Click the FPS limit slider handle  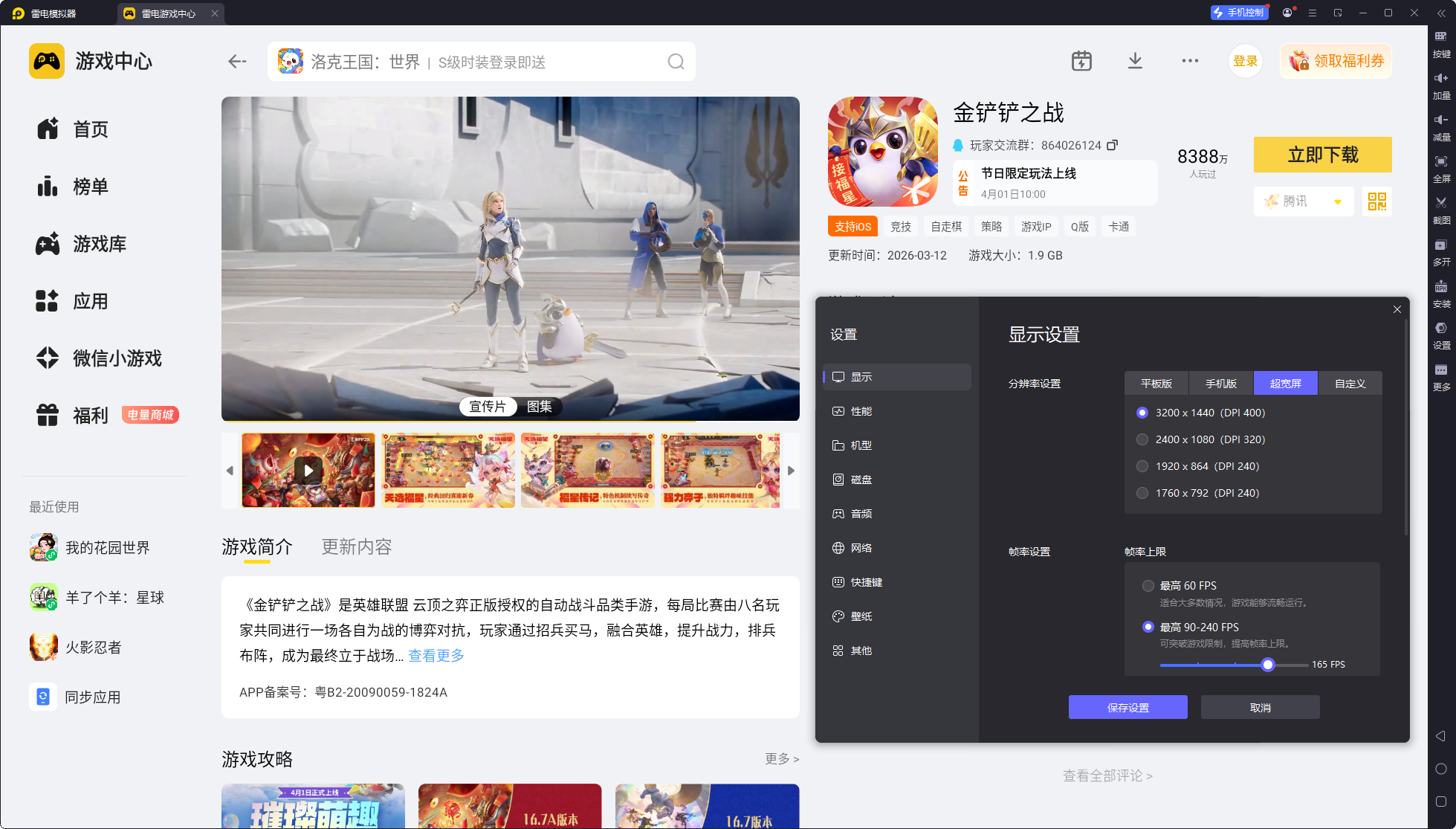coord(1268,665)
